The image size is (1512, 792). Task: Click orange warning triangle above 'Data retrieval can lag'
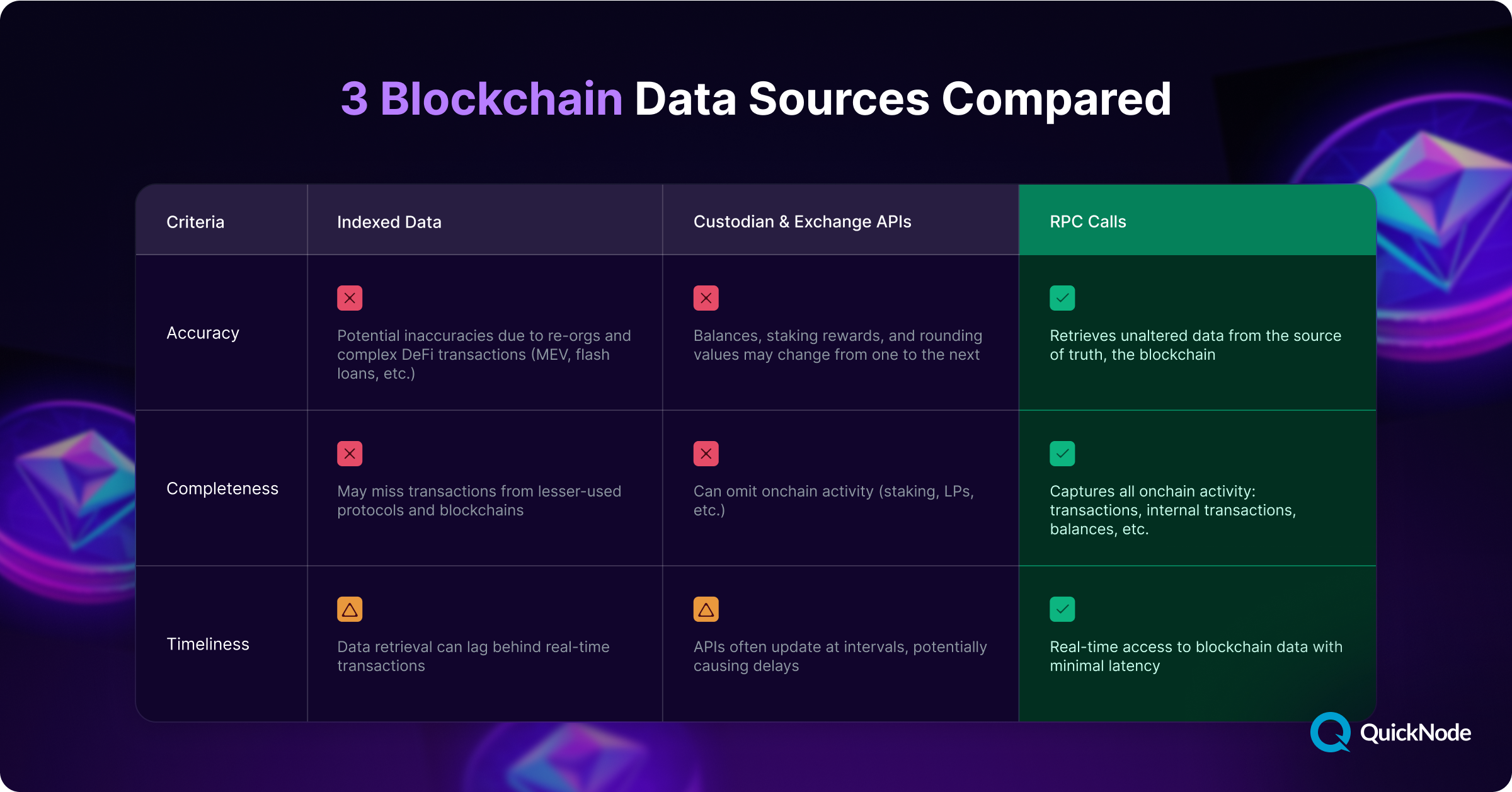(x=350, y=609)
